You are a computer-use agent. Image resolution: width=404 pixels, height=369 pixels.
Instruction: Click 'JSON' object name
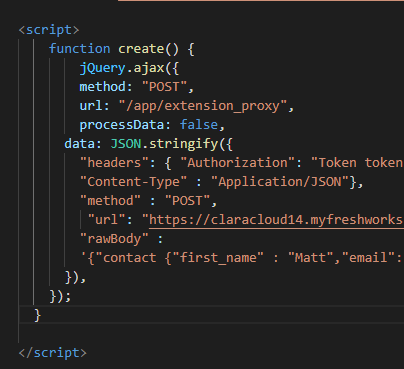126,144
